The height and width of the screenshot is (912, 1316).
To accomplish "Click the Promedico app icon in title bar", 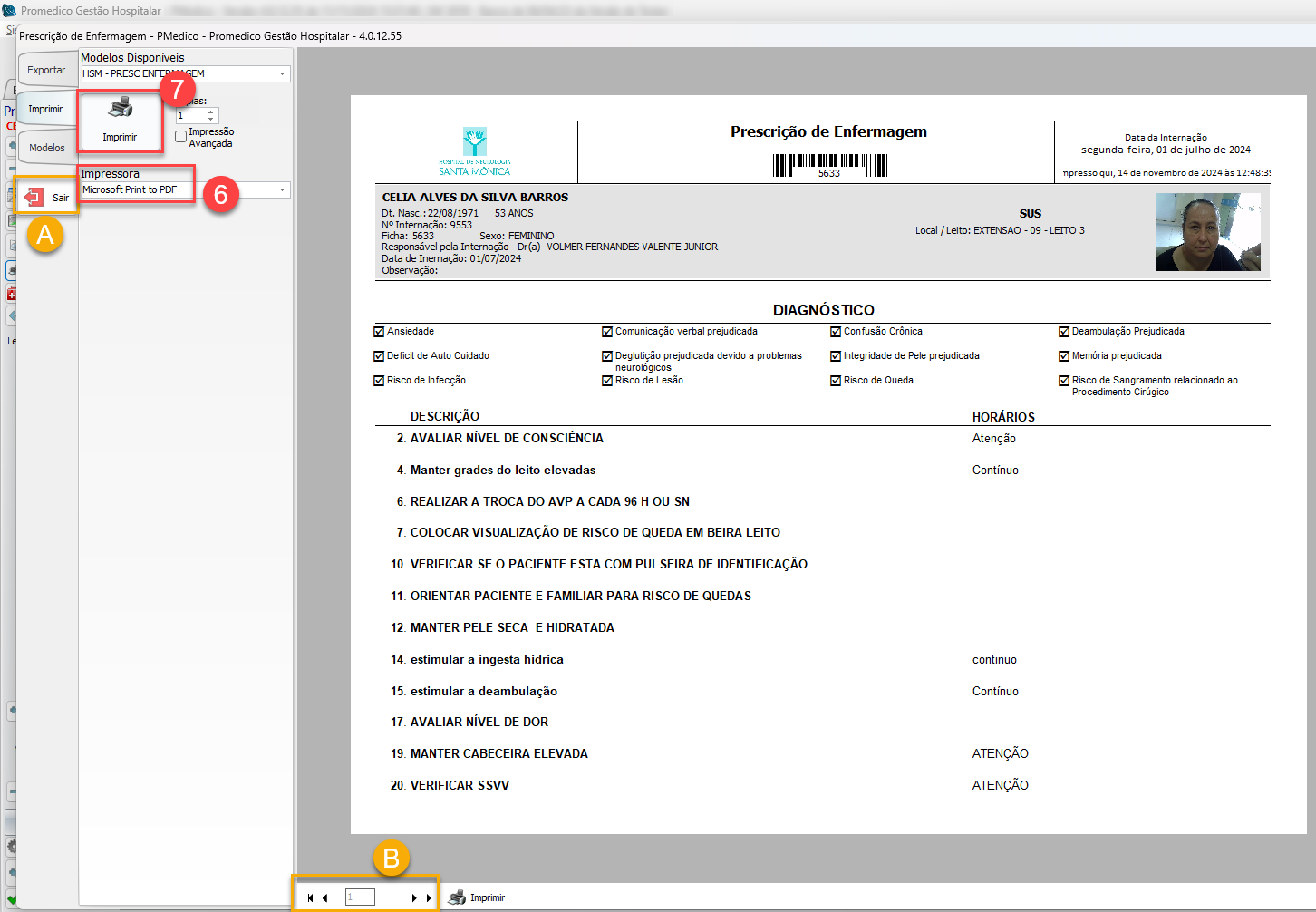I will [x=10, y=11].
